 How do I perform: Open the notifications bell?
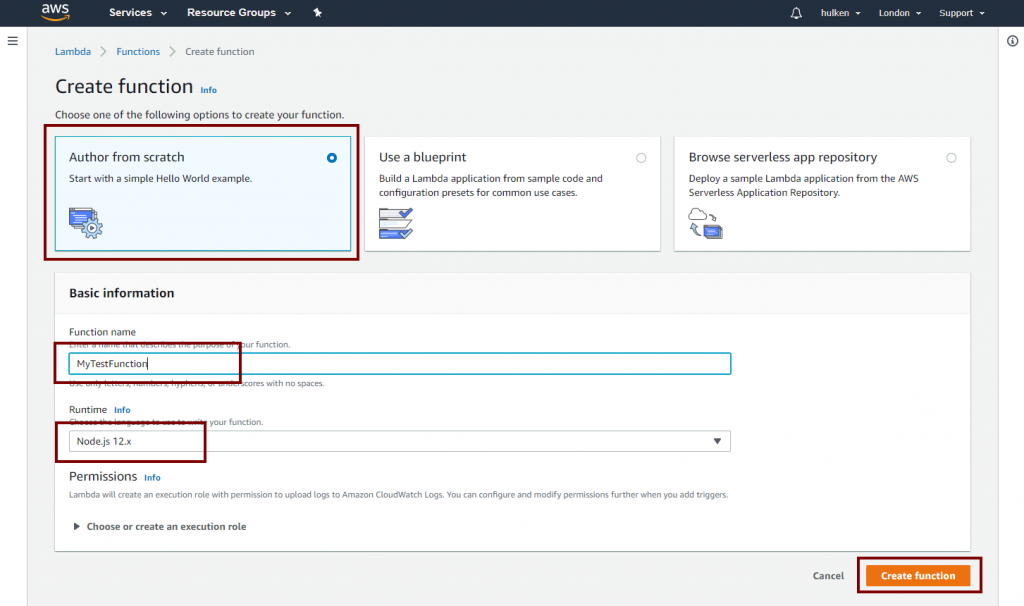[x=796, y=13]
